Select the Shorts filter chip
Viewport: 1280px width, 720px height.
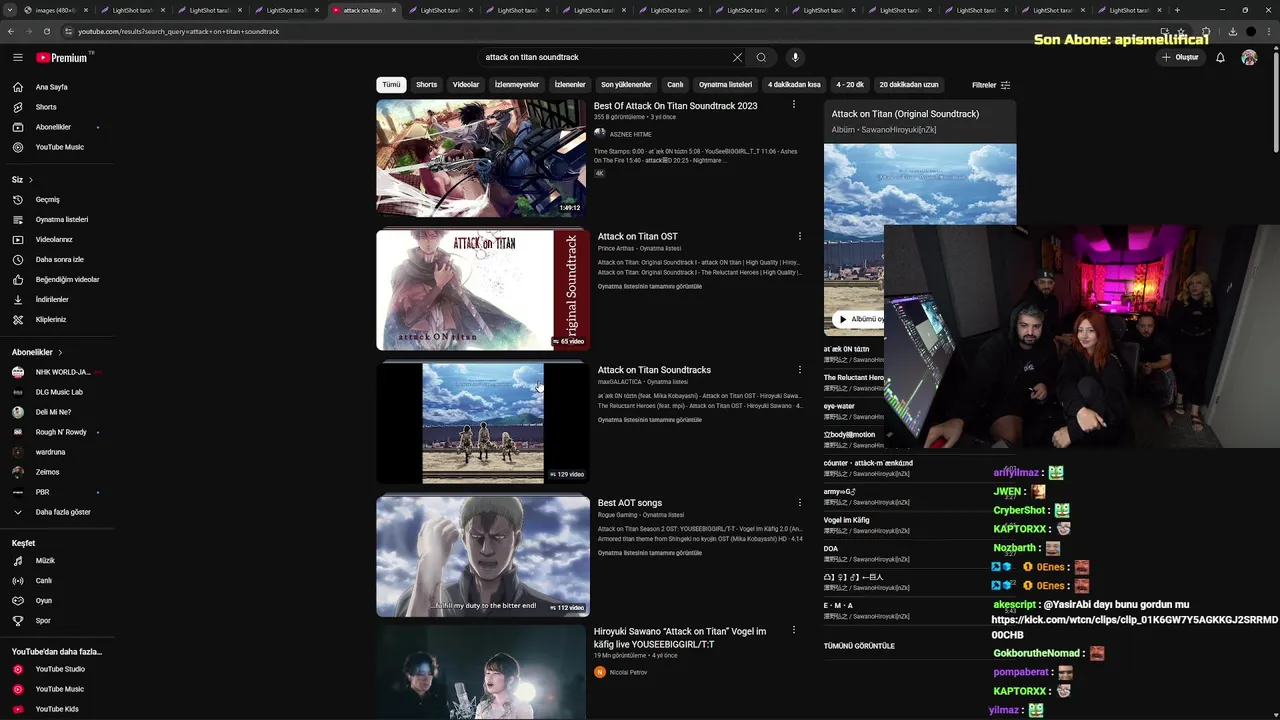point(426,85)
